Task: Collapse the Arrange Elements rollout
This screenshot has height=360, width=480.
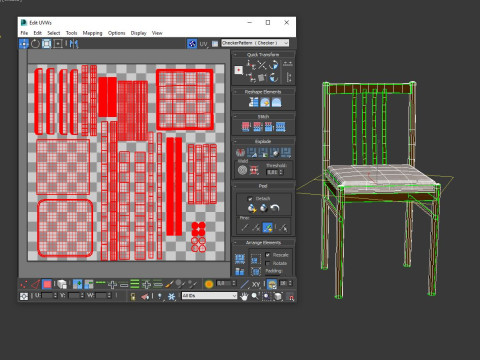Action: (235, 243)
